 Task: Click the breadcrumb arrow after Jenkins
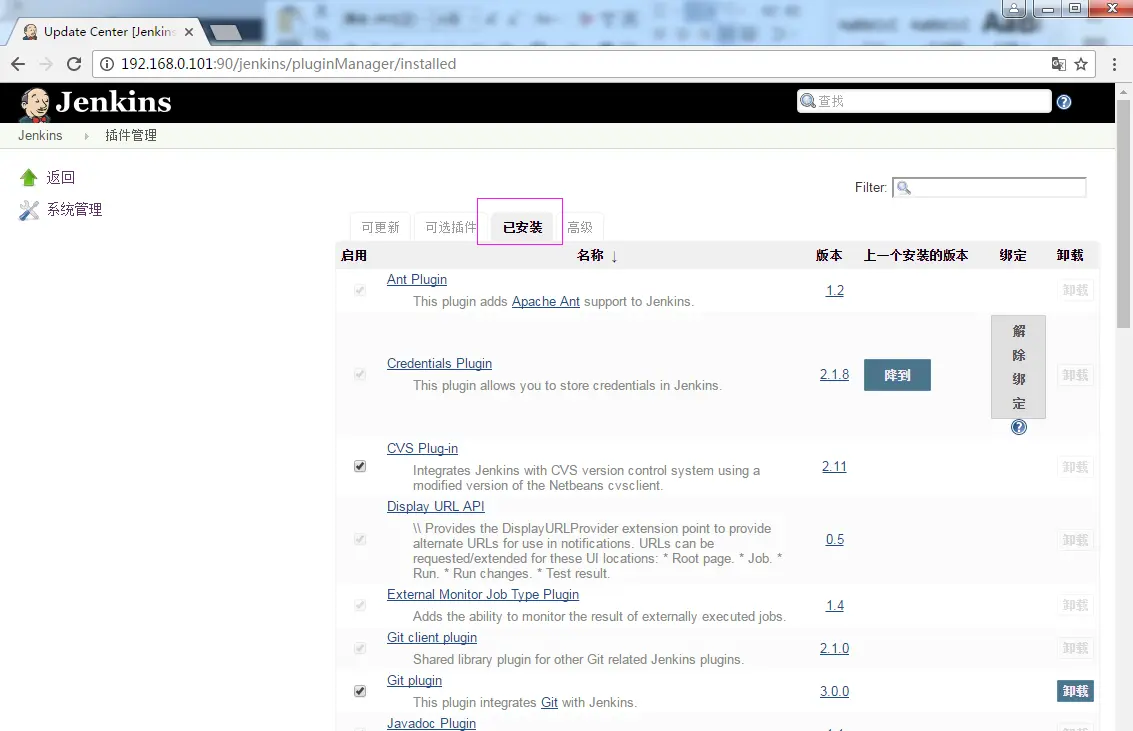(x=86, y=136)
